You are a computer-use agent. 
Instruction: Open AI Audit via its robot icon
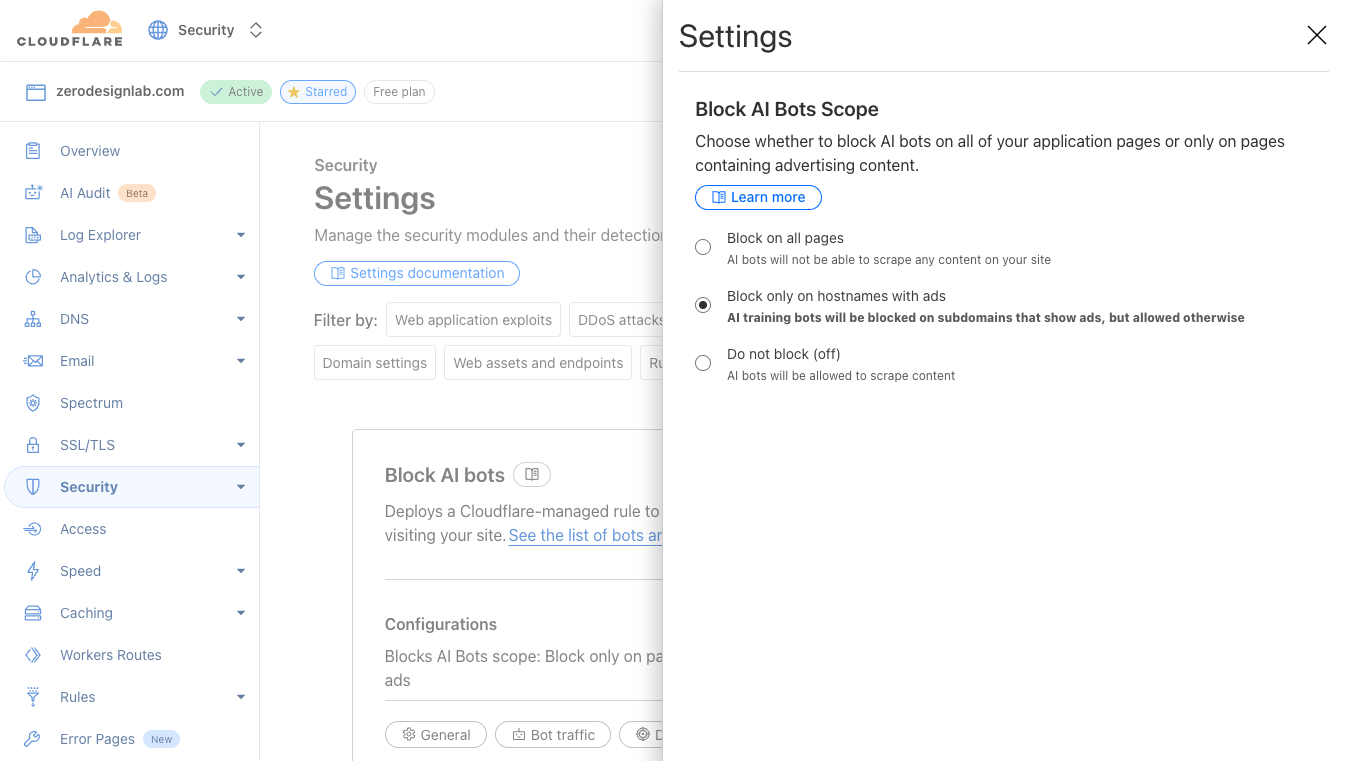tap(33, 193)
